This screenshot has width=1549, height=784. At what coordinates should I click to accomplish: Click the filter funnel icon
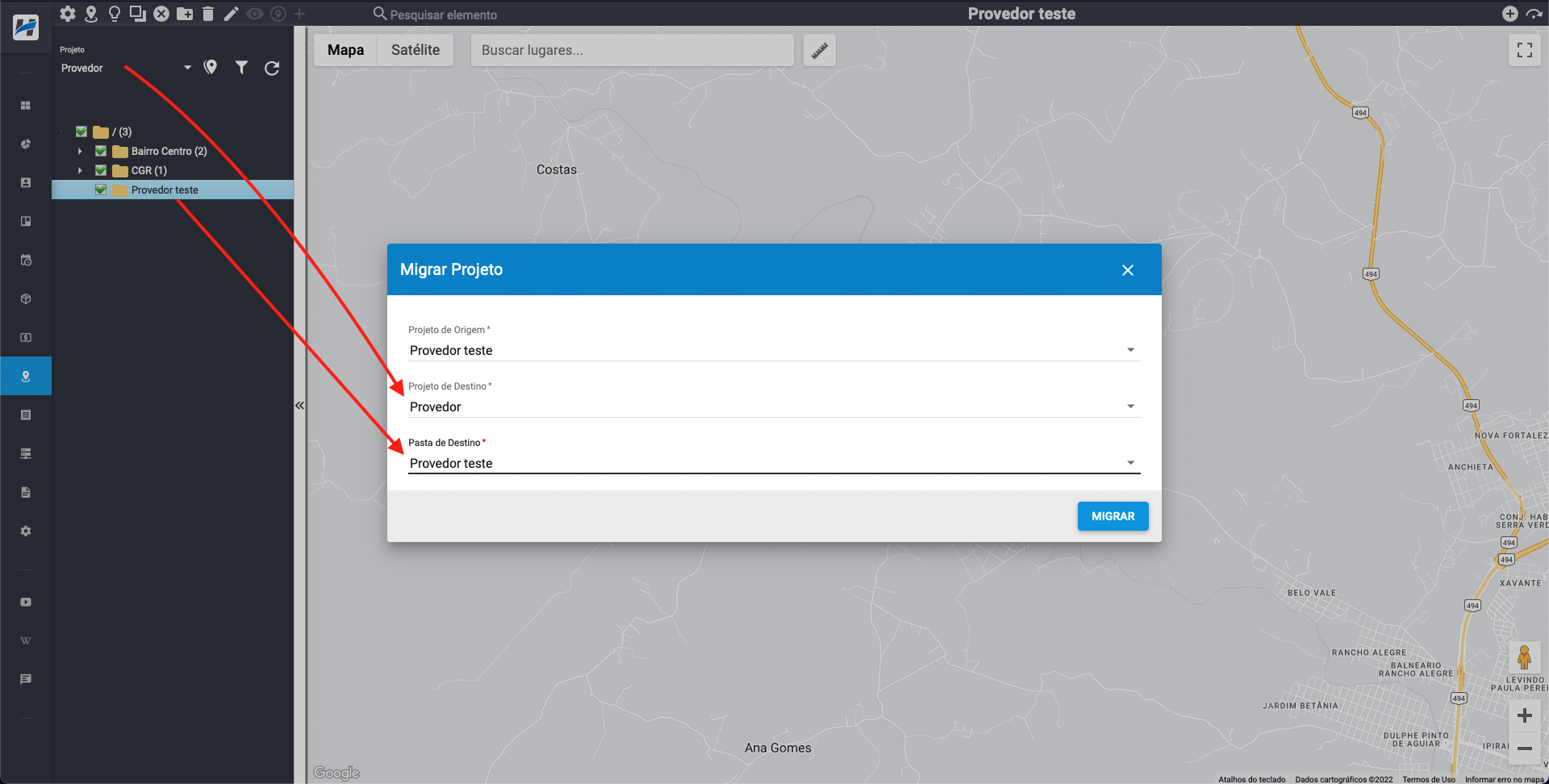[241, 68]
